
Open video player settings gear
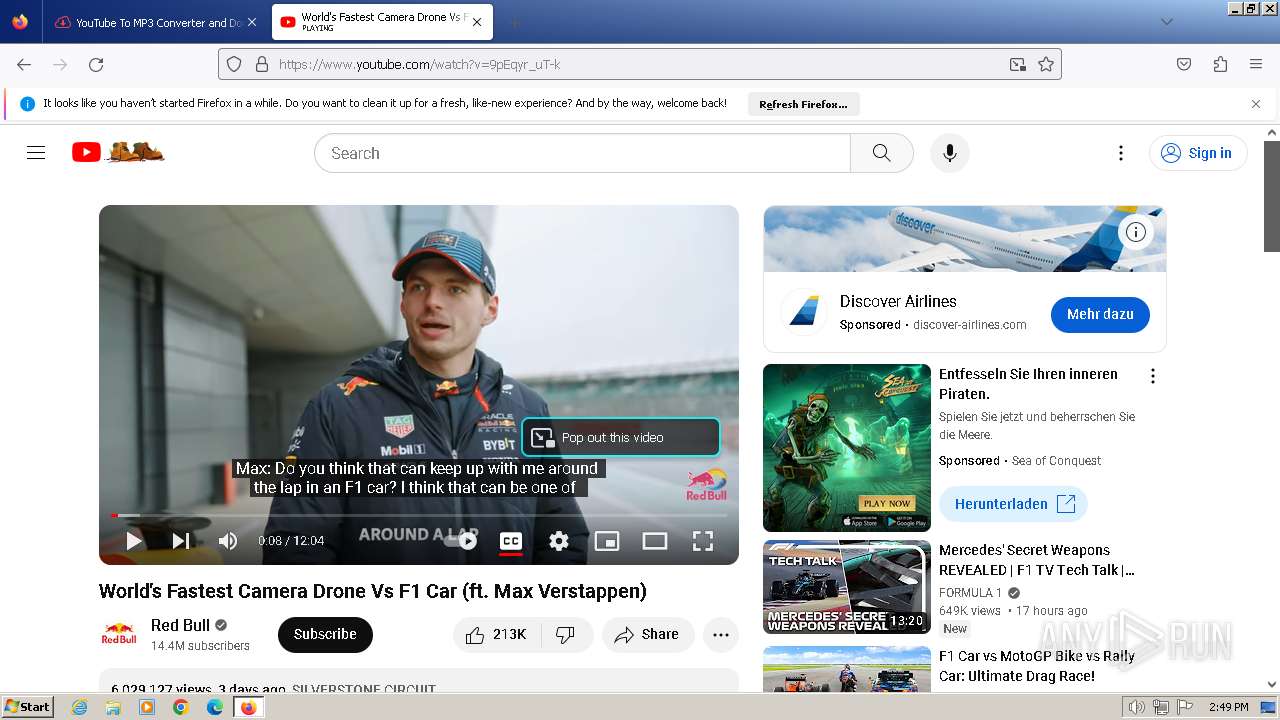click(559, 541)
